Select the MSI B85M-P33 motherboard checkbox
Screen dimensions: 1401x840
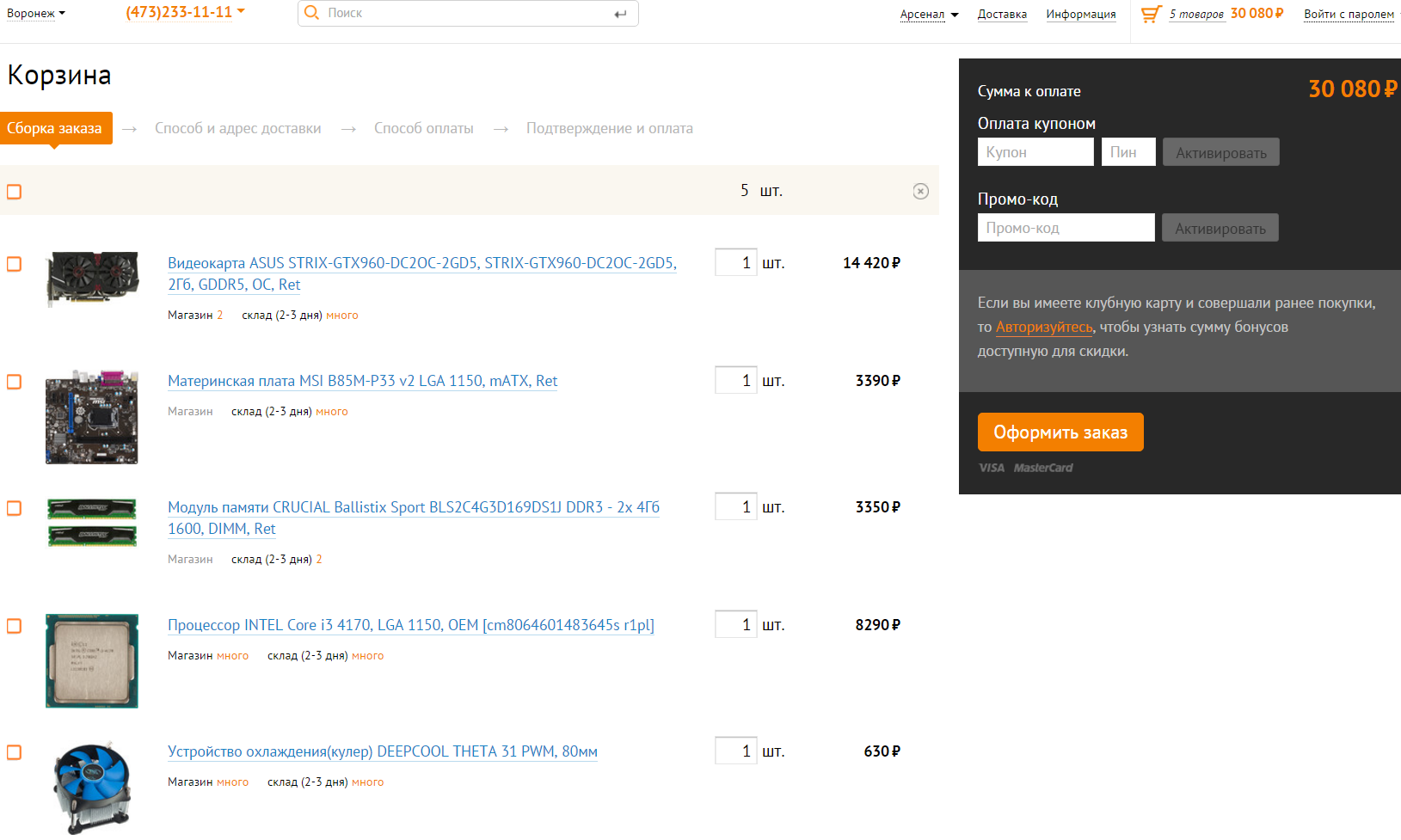pos(14,382)
